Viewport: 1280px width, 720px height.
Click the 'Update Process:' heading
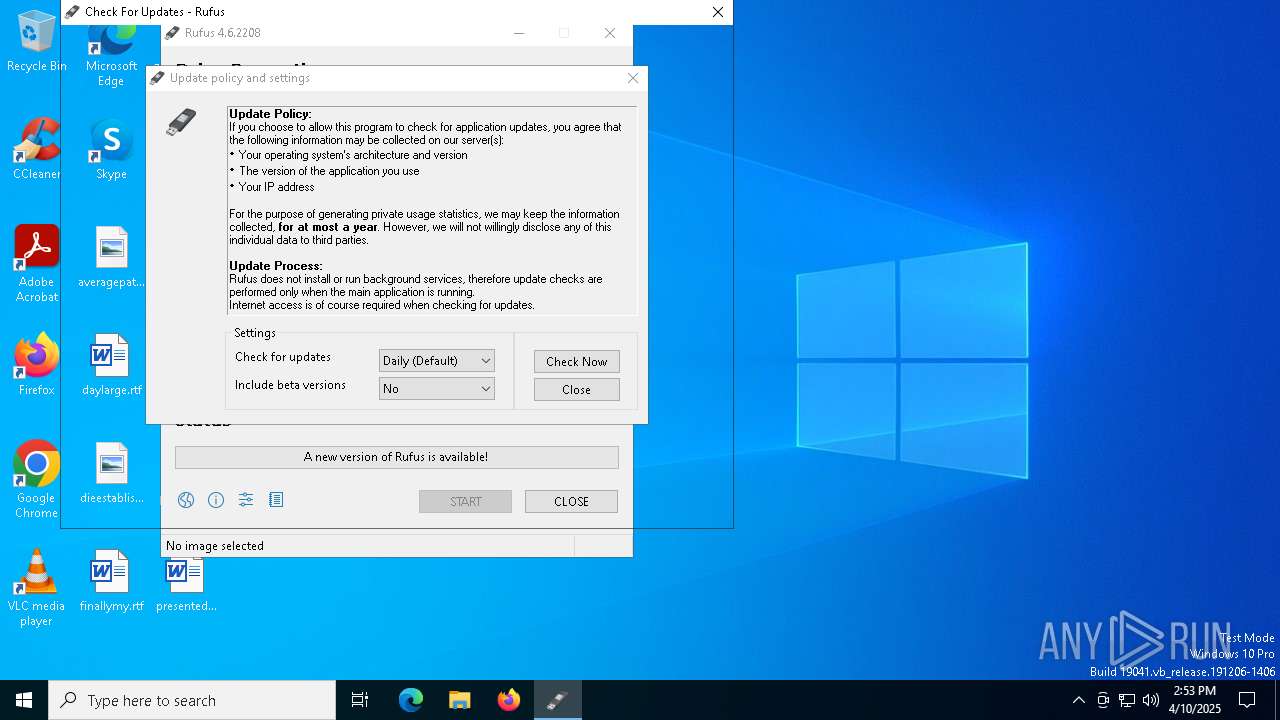click(276, 266)
